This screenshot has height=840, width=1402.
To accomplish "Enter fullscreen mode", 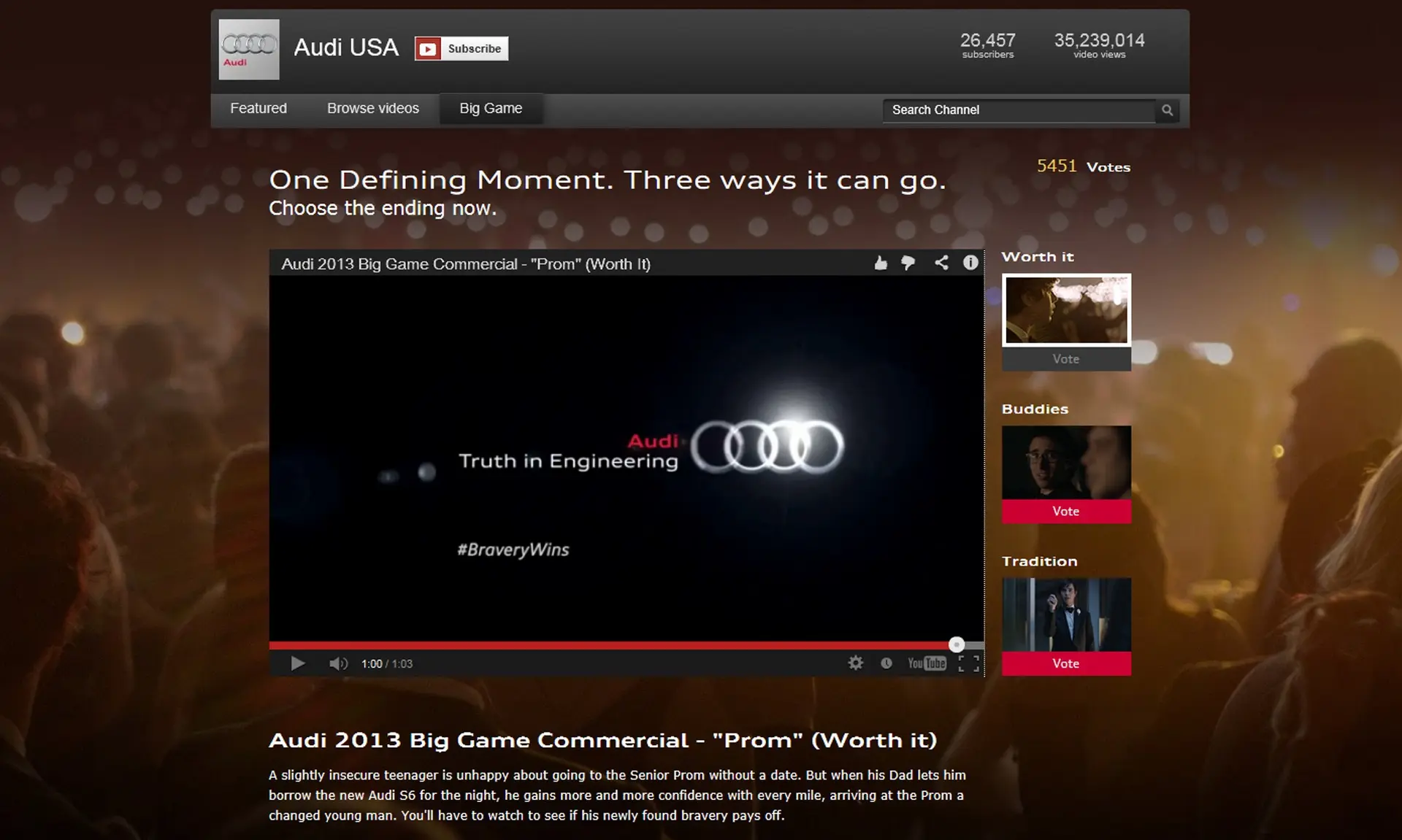I will pos(969,663).
